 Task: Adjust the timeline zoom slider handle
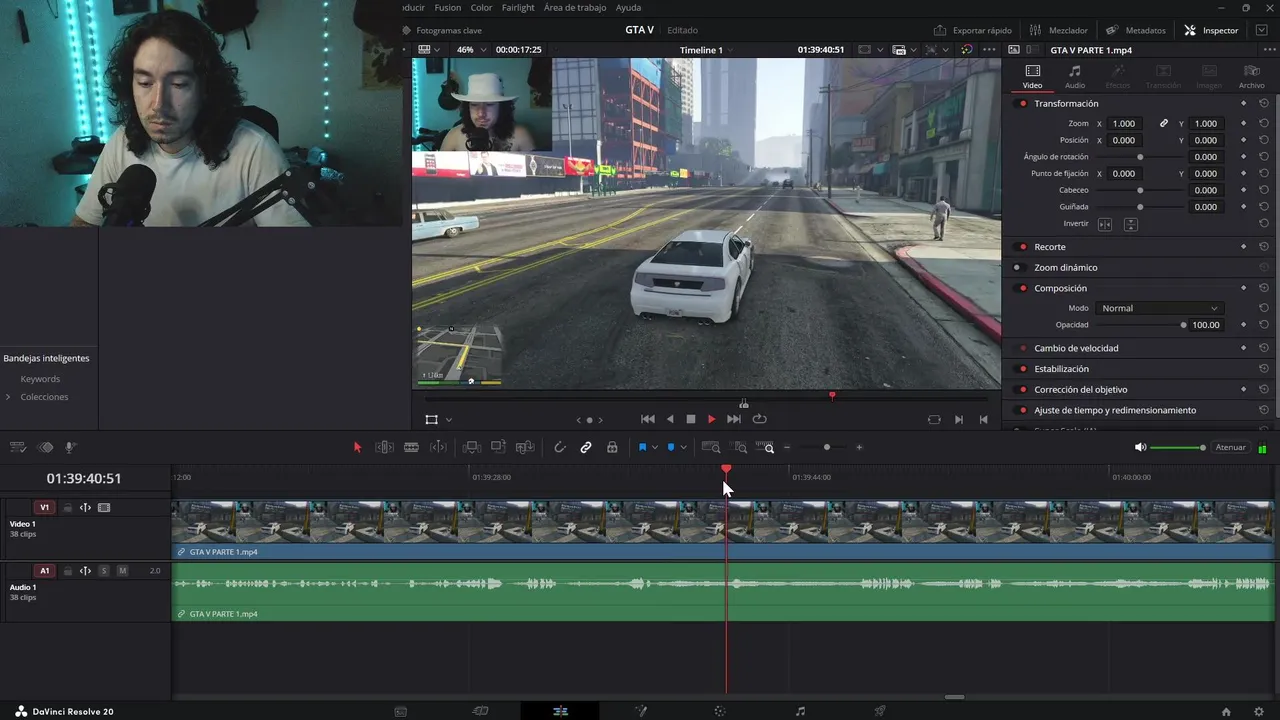tap(827, 447)
